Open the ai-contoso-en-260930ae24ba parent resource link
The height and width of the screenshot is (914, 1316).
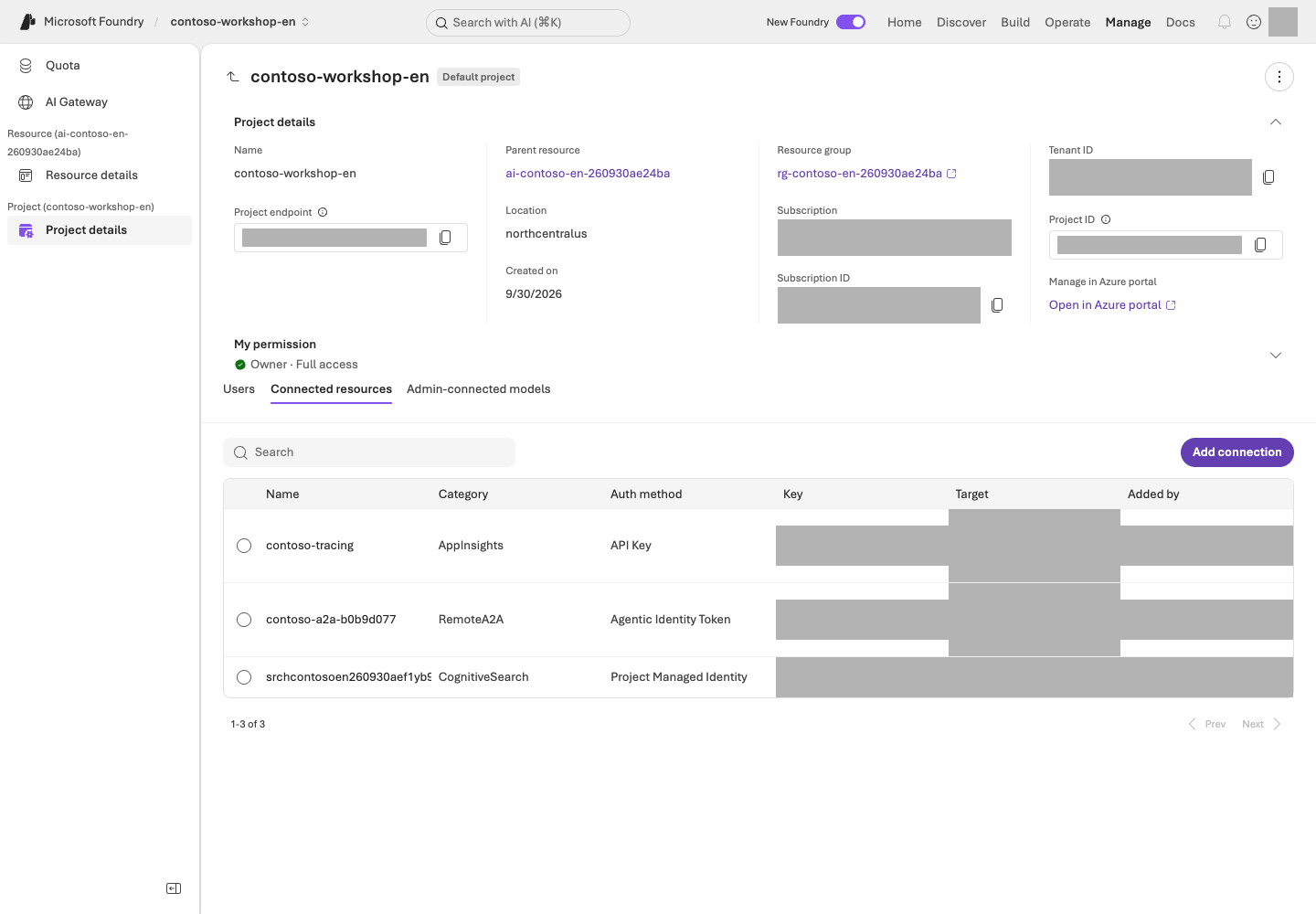588,174
